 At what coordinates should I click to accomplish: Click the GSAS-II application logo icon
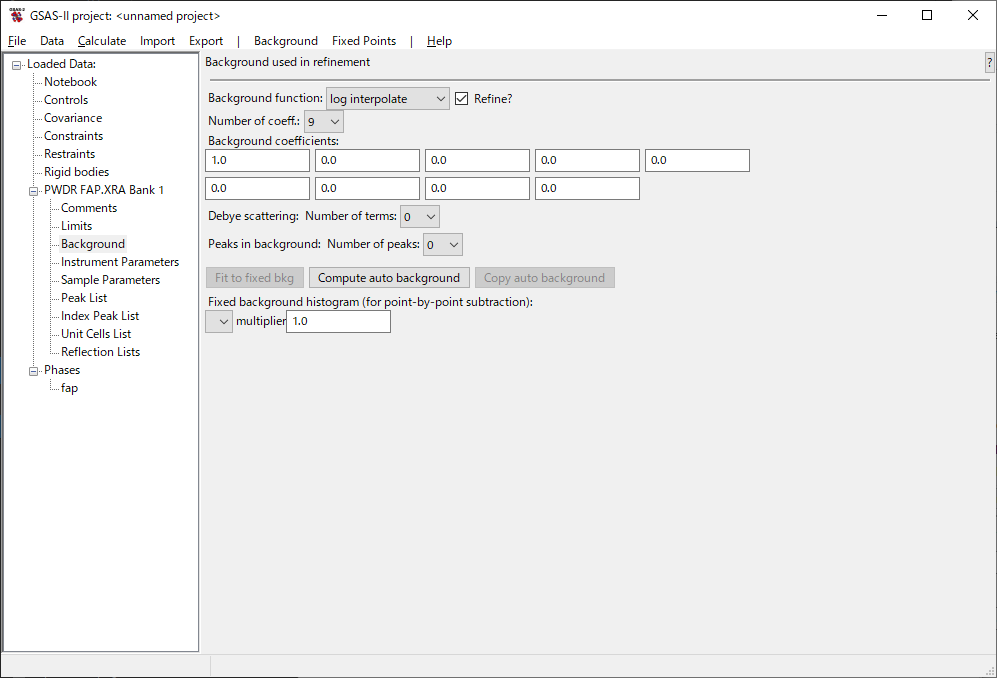pyautogui.click(x=16, y=16)
